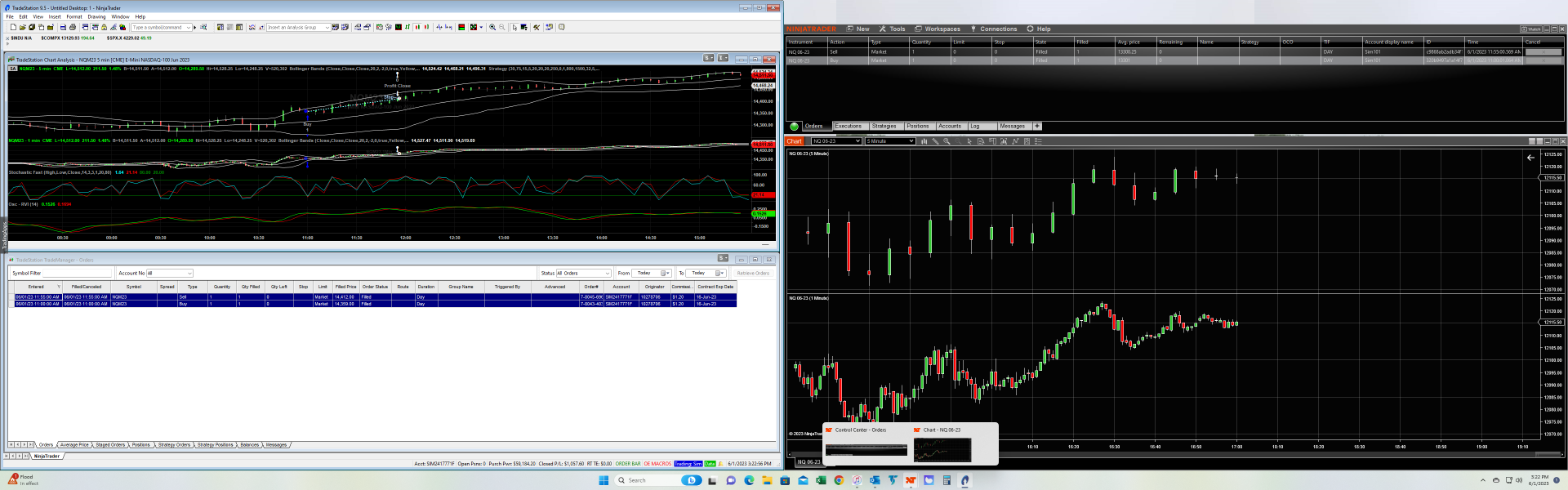Click the padlock icon in TradeStation toolbar
Image resolution: width=1568 pixels, height=490 pixels.
coord(104,27)
